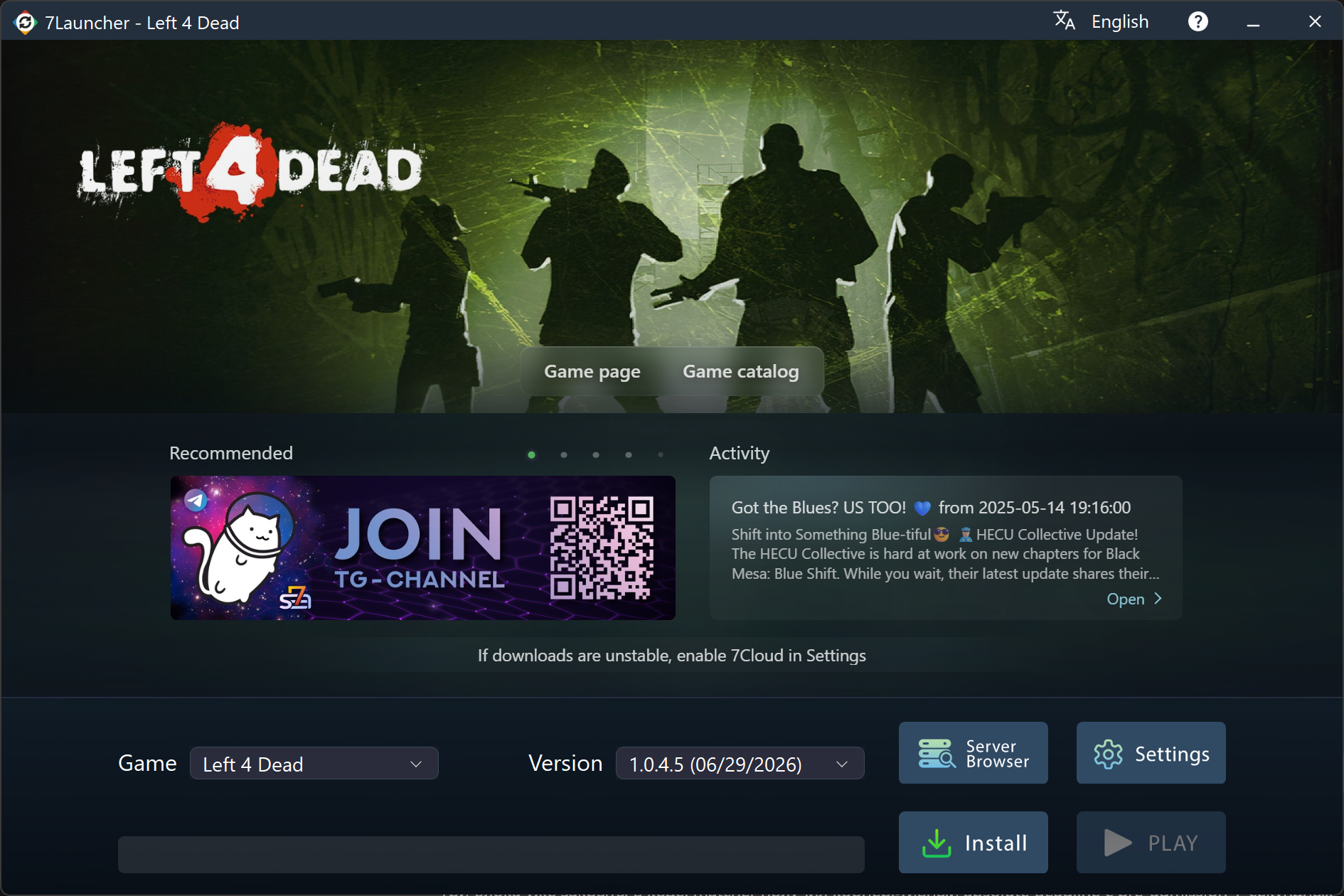Click the QR code on the TG-Channel banner
1344x896 pixels.
click(602, 548)
